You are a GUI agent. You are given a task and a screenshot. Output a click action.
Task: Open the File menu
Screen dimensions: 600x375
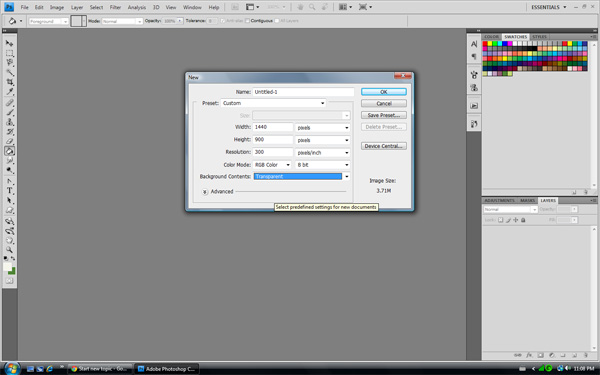(x=24, y=7)
